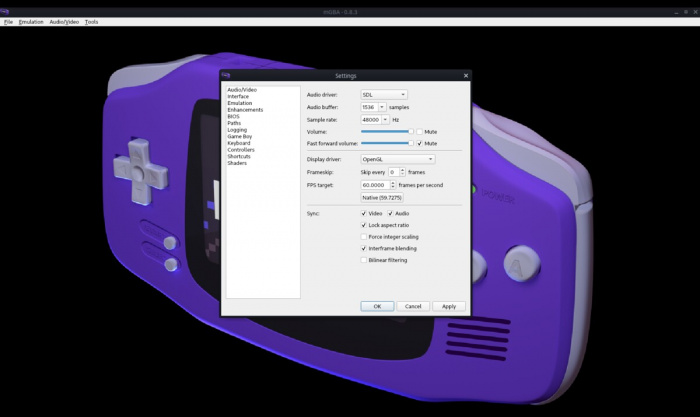Enable Bilinear filtering checkbox
The height and width of the screenshot is (417, 700).
coord(364,260)
